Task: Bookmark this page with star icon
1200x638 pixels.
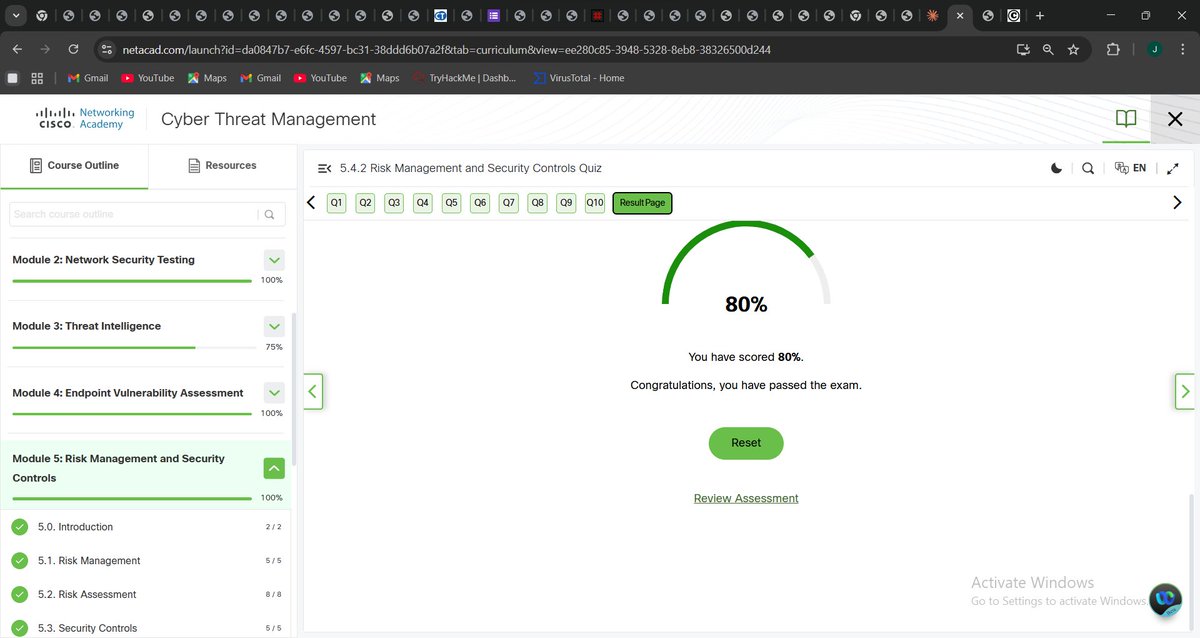Action: click(1073, 49)
